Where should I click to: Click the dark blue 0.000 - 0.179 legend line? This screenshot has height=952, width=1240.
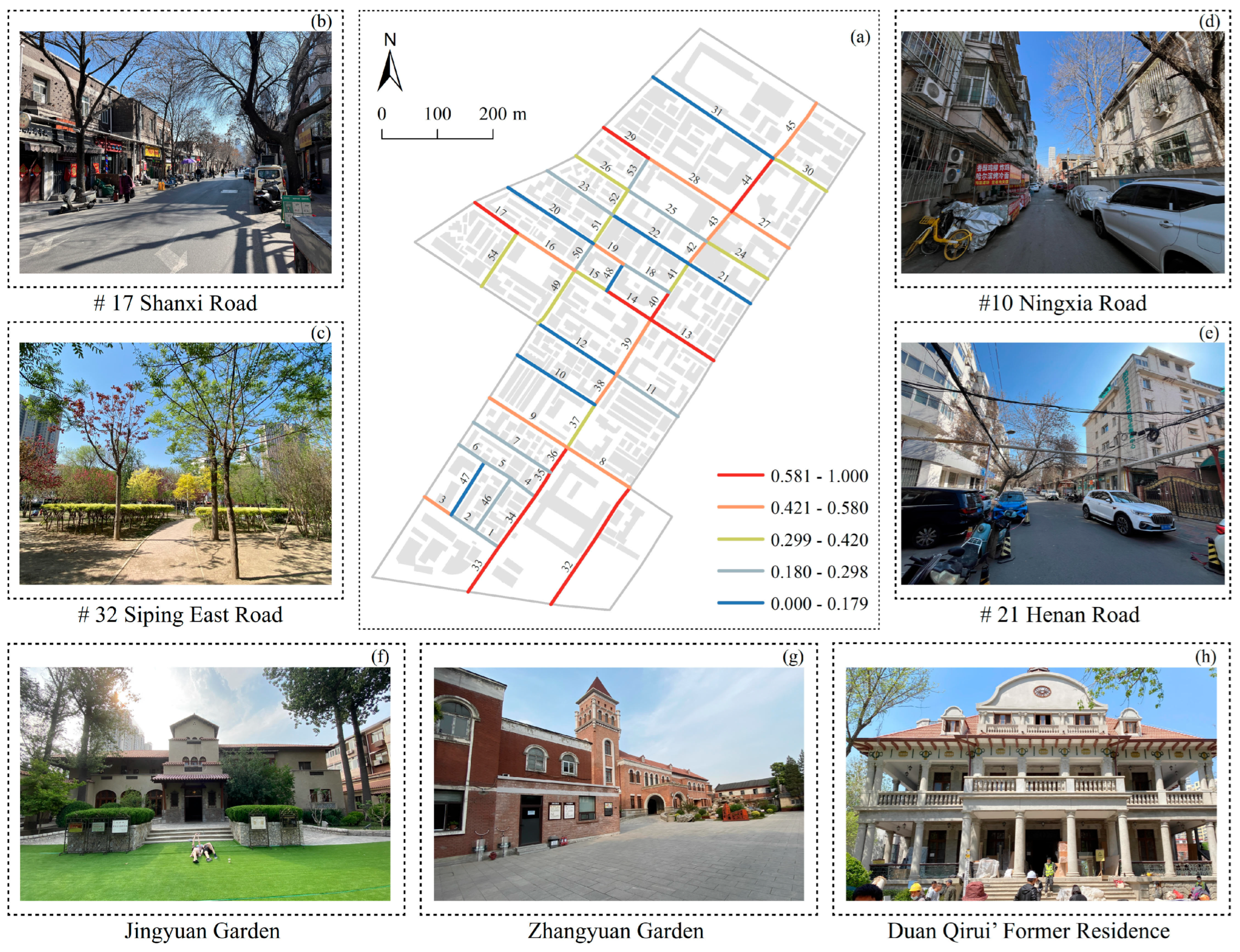click(740, 603)
